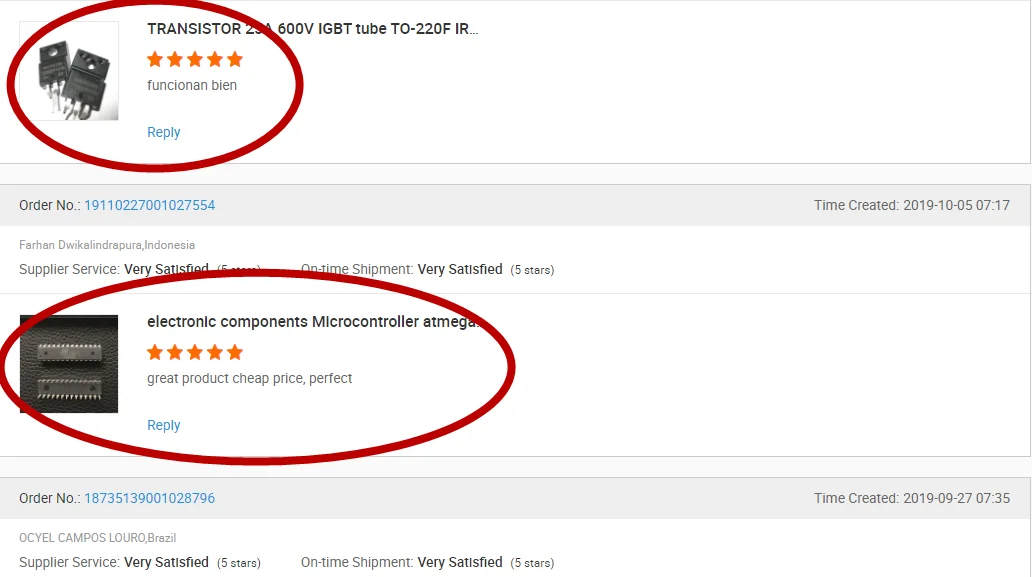
Task: Open order number 18735139001028796
Action: (x=149, y=498)
